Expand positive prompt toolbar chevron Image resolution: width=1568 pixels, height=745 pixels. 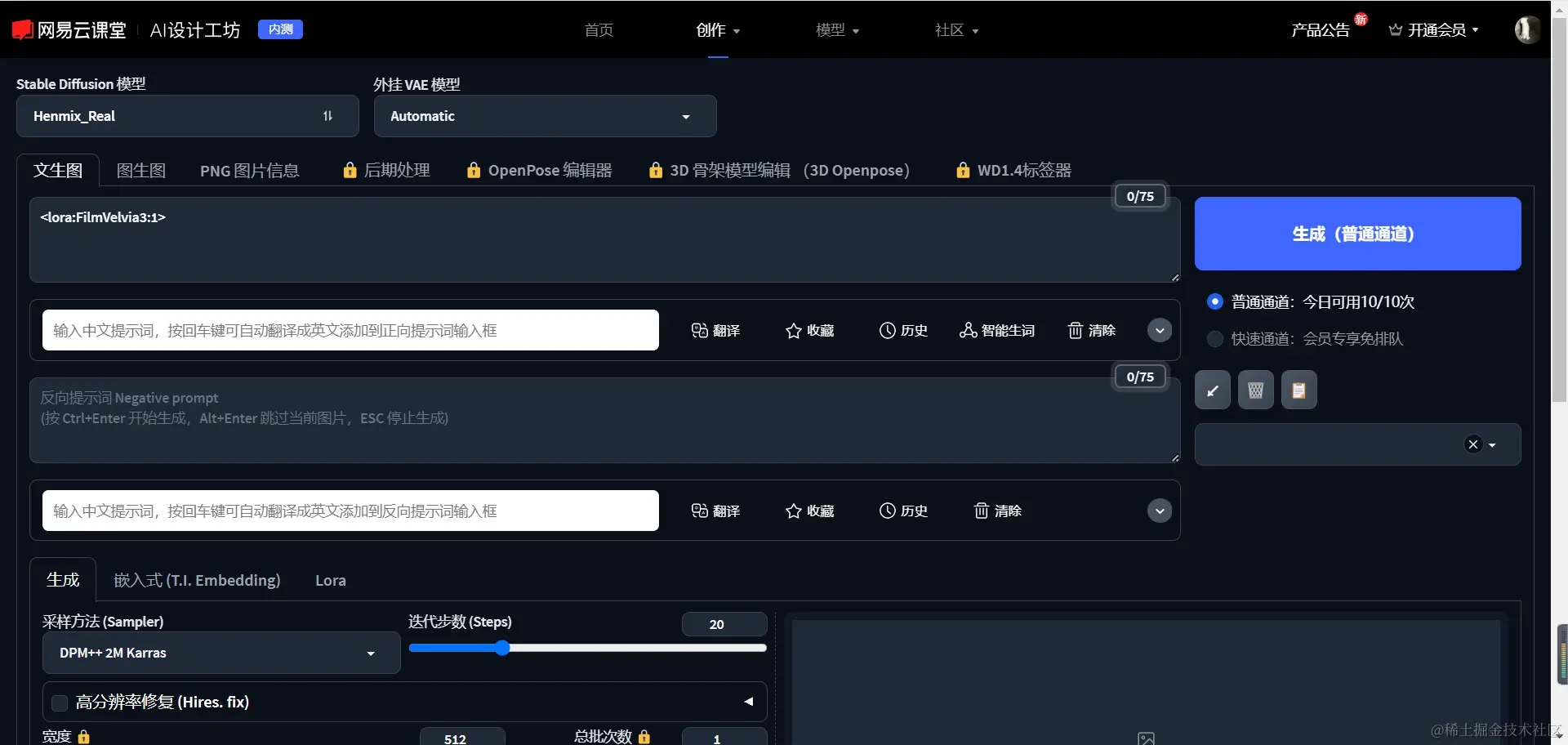pos(1160,330)
